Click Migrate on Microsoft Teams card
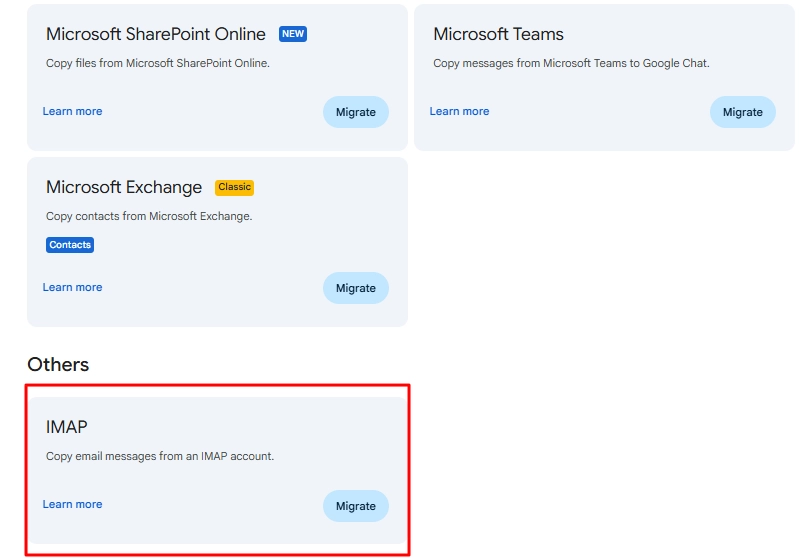 pyautogui.click(x=742, y=112)
